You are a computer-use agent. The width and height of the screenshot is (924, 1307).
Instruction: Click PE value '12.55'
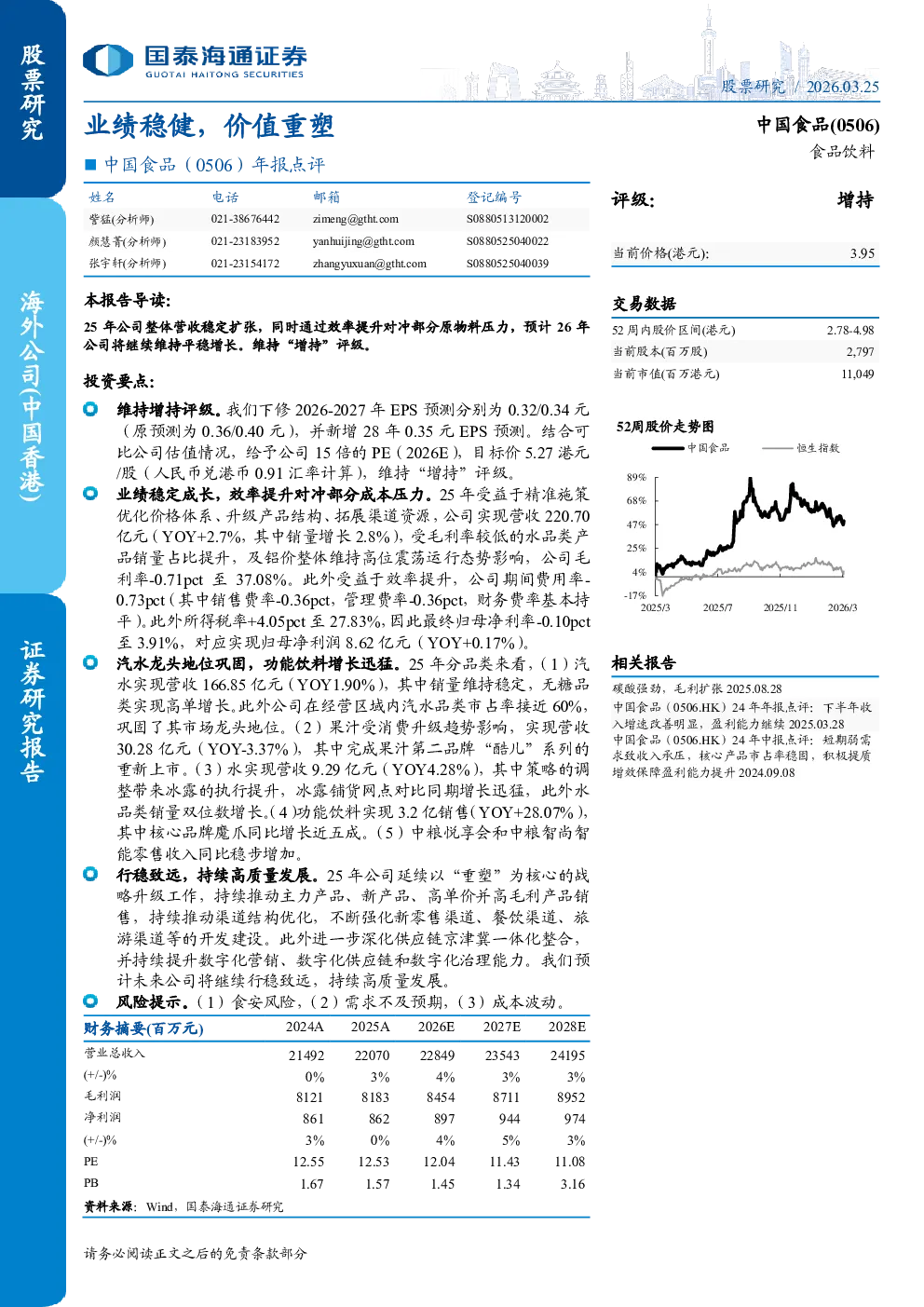(308, 1163)
